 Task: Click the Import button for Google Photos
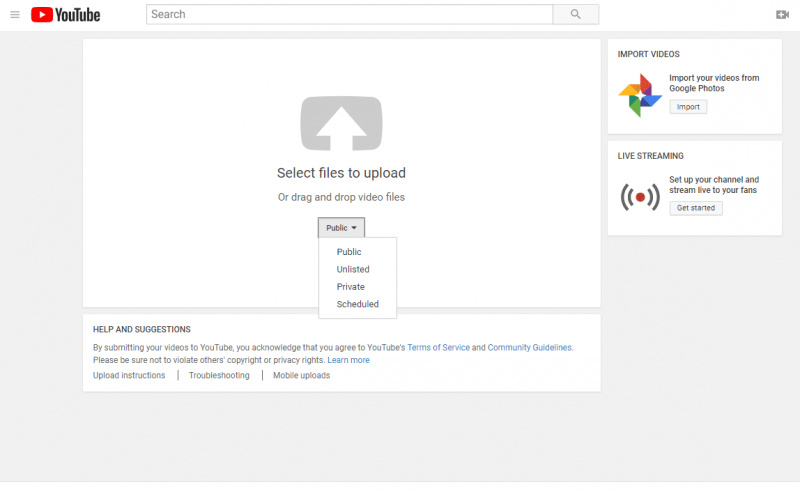coord(688,107)
